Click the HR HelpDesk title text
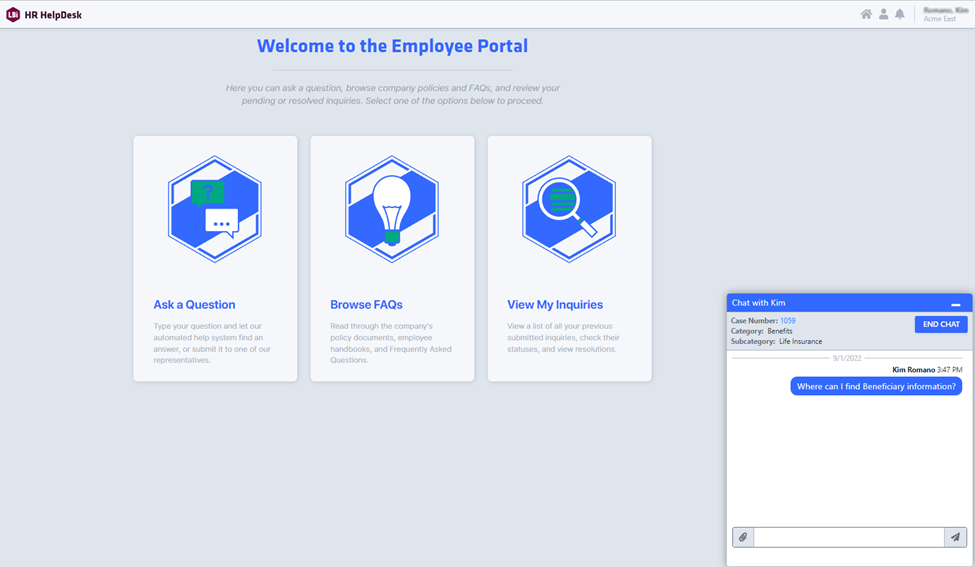Image resolution: width=975 pixels, height=567 pixels. click(53, 15)
